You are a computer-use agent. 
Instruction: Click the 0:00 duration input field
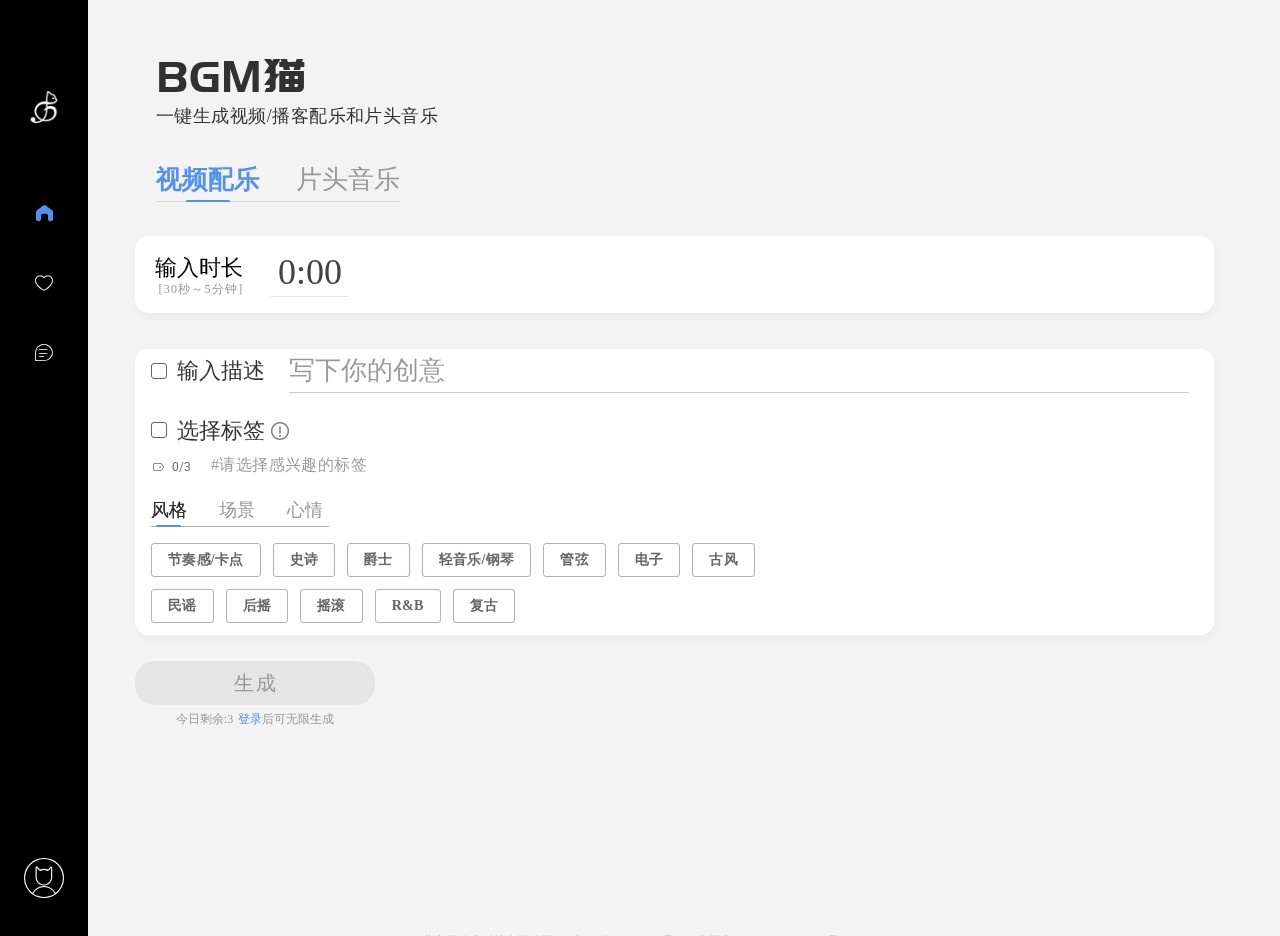[310, 272]
